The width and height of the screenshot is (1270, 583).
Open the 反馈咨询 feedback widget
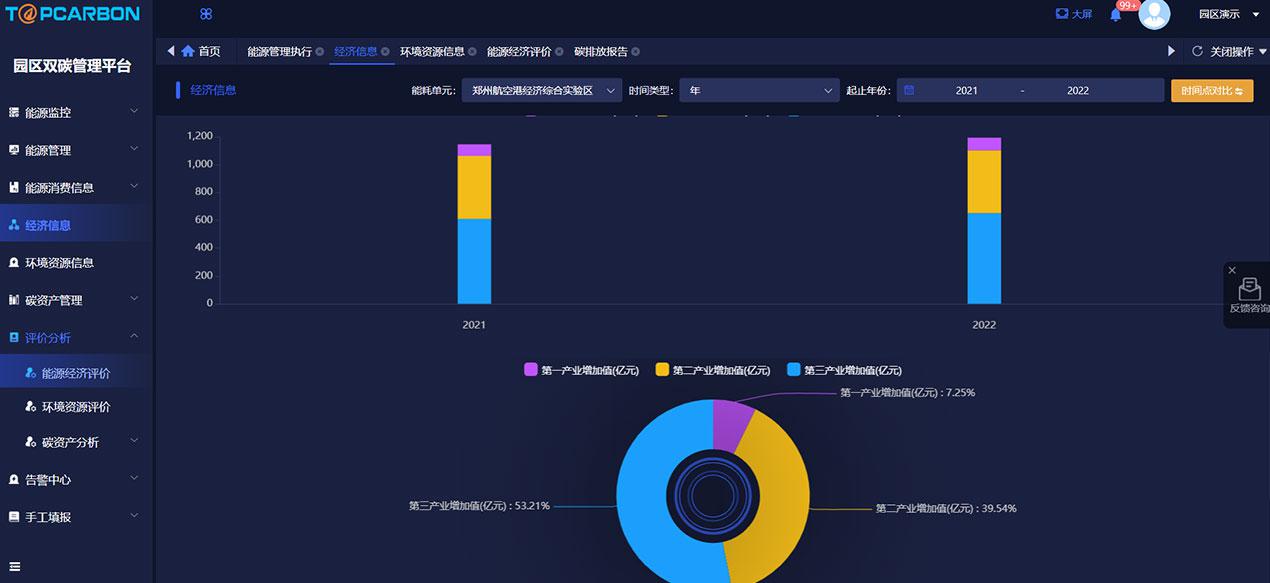1249,296
